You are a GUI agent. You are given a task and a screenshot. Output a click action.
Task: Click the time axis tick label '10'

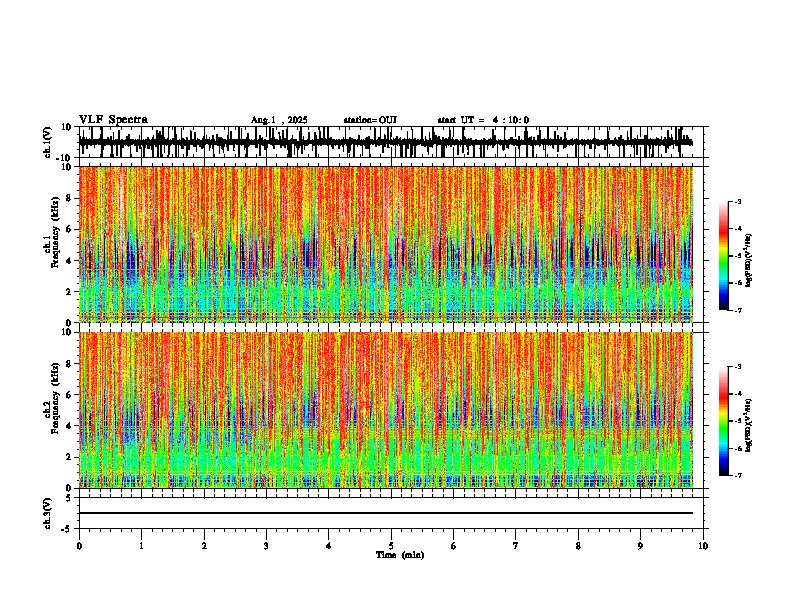click(703, 546)
